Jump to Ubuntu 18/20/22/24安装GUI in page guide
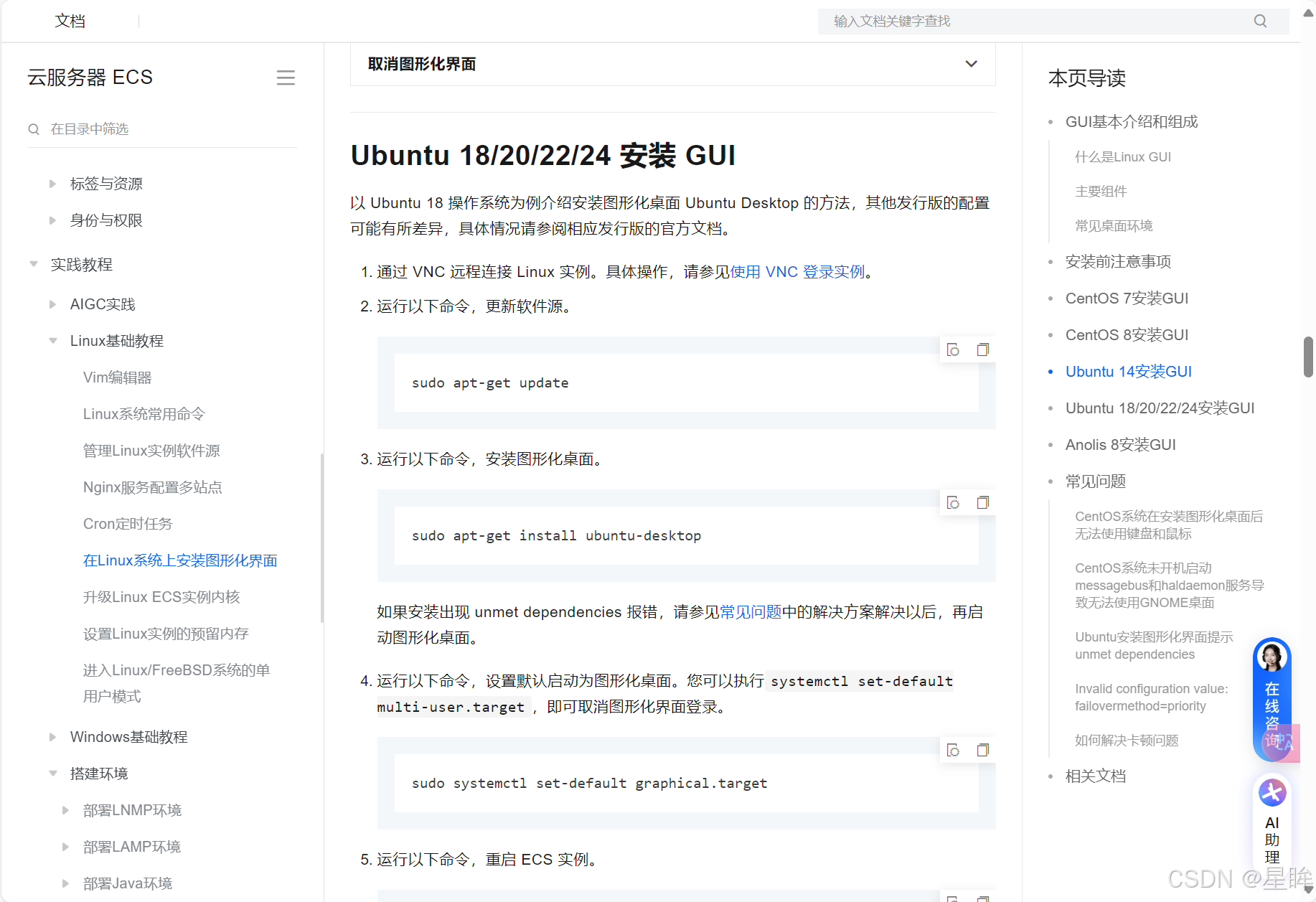The width and height of the screenshot is (1316, 902). click(1160, 408)
